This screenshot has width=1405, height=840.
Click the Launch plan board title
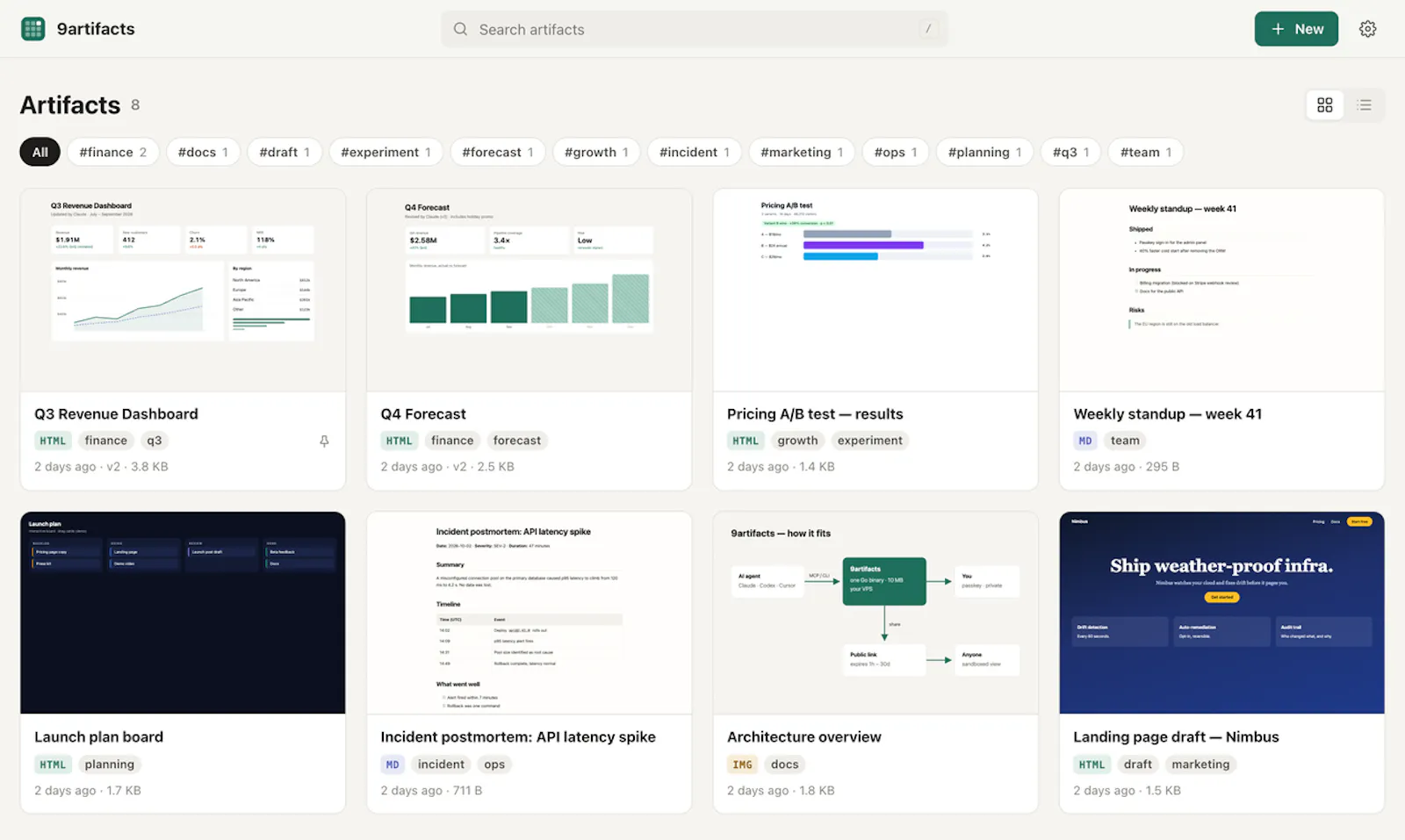coord(99,737)
